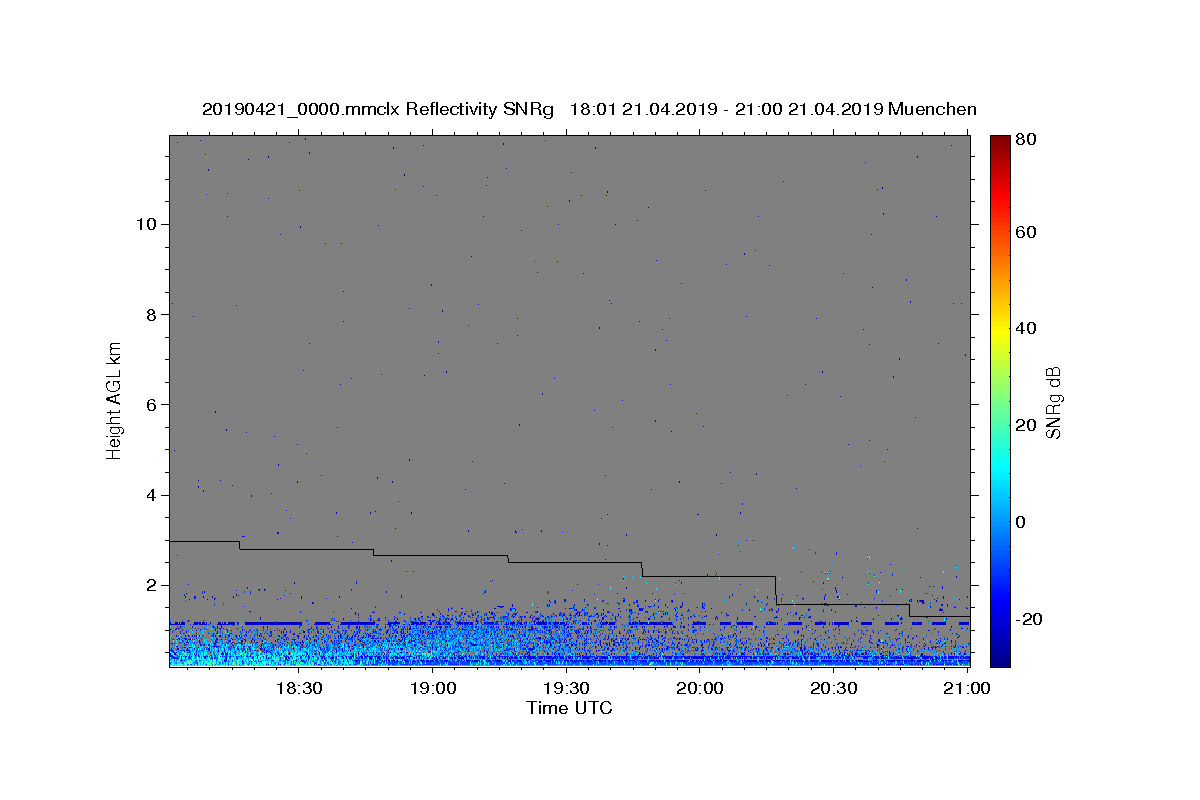Click the 18:30 time tick label
This screenshot has width=1200, height=800.
(x=298, y=688)
